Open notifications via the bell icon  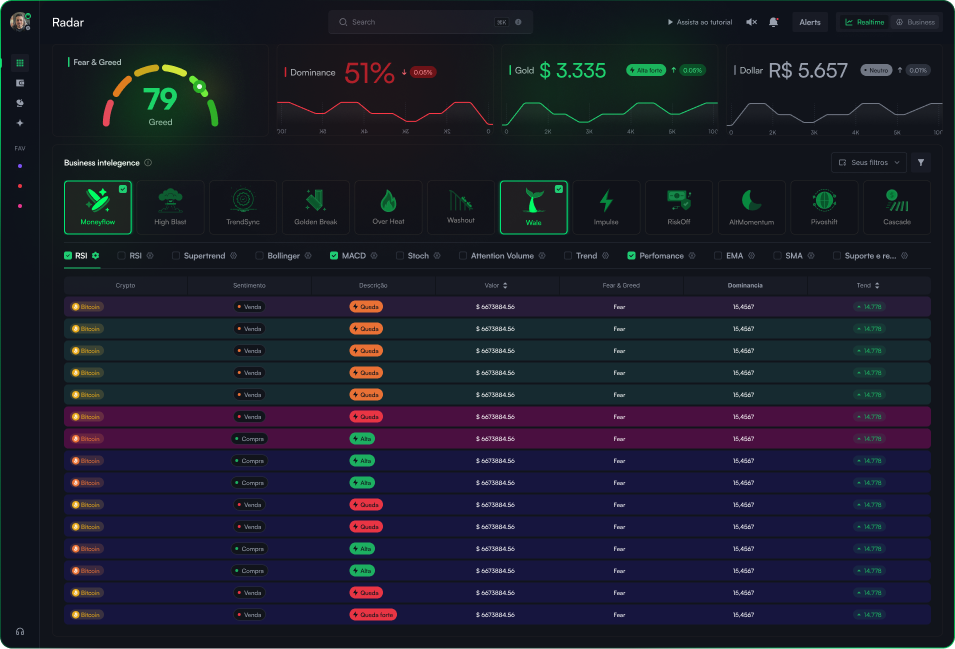(773, 21)
